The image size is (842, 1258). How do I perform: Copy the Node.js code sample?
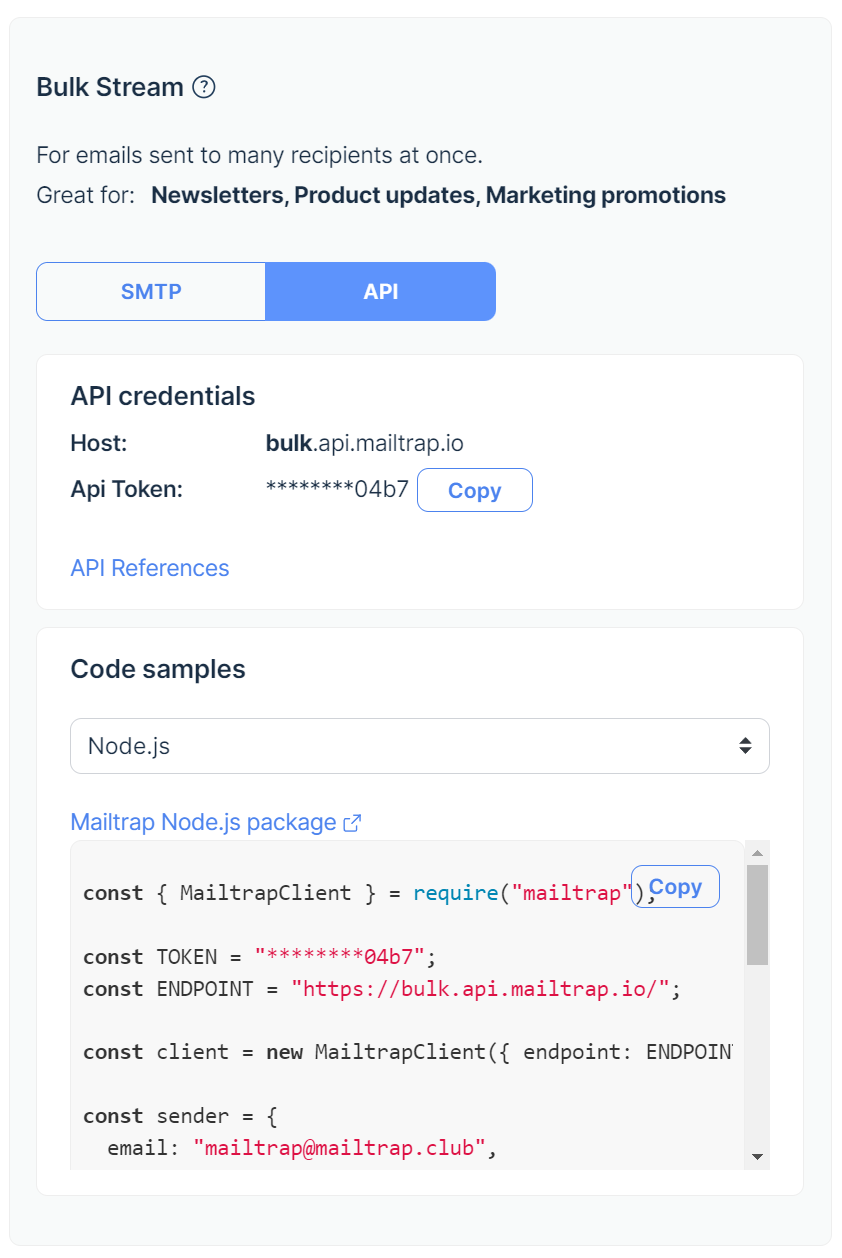pyautogui.click(x=675, y=886)
